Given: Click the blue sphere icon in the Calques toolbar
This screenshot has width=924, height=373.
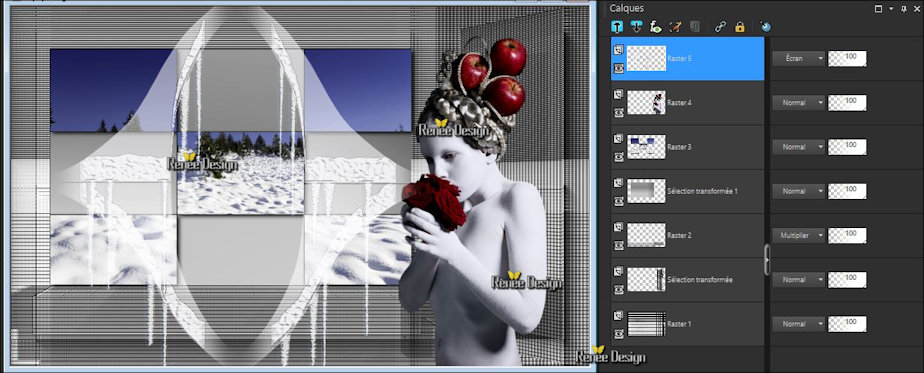Looking at the screenshot, I should click(765, 27).
